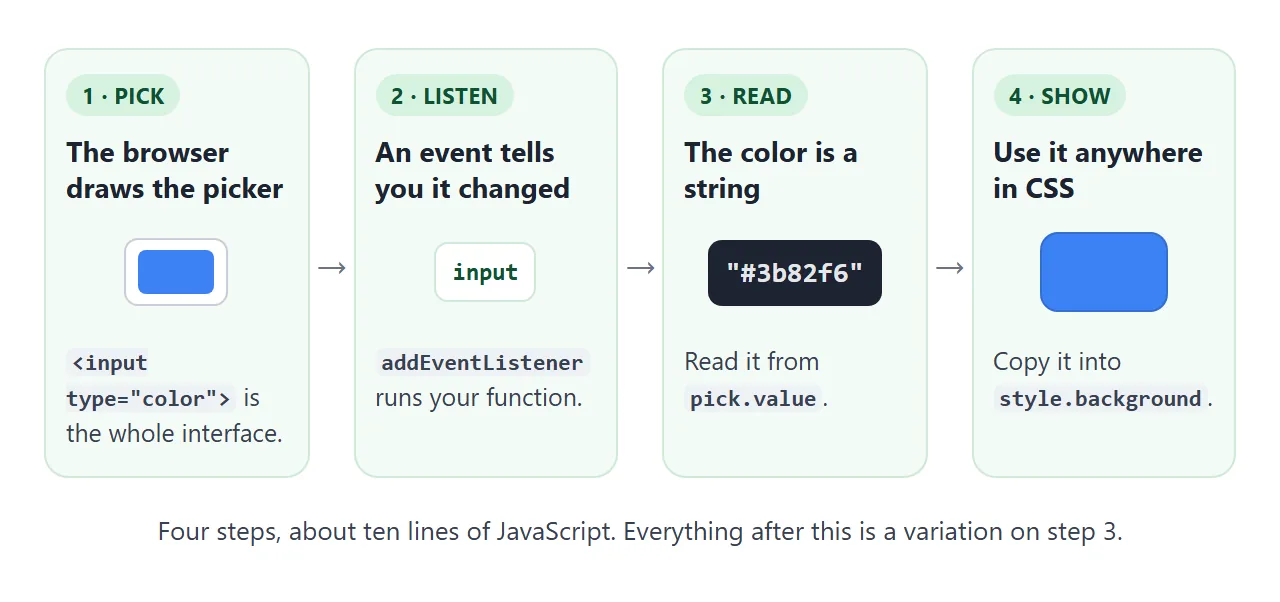Click the addEventListener code snippet
1280x602 pixels.
coord(483,362)
